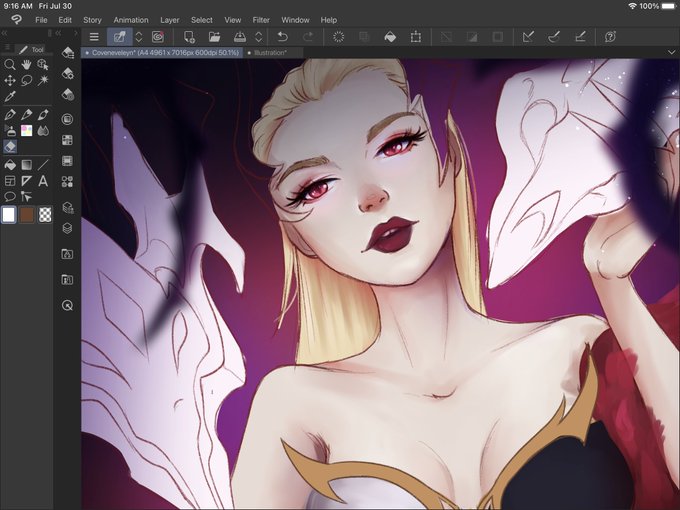Toggle Snap to Grid
The image size is (680, 510).
(x=580, y=37)
